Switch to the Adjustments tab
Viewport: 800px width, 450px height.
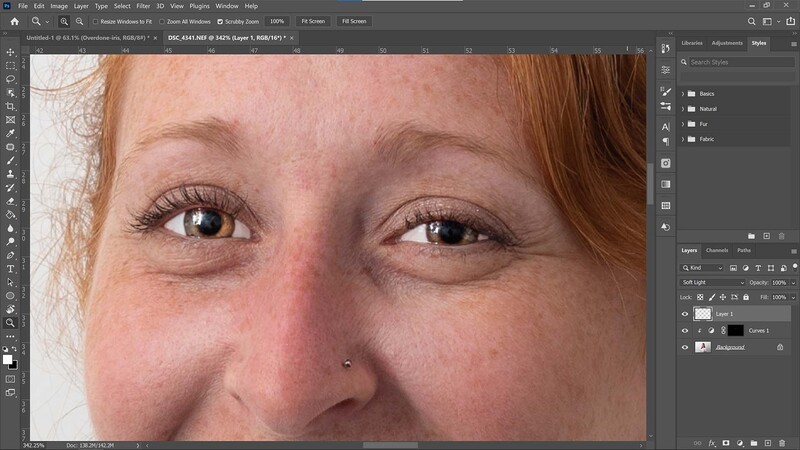coord(727,43)
